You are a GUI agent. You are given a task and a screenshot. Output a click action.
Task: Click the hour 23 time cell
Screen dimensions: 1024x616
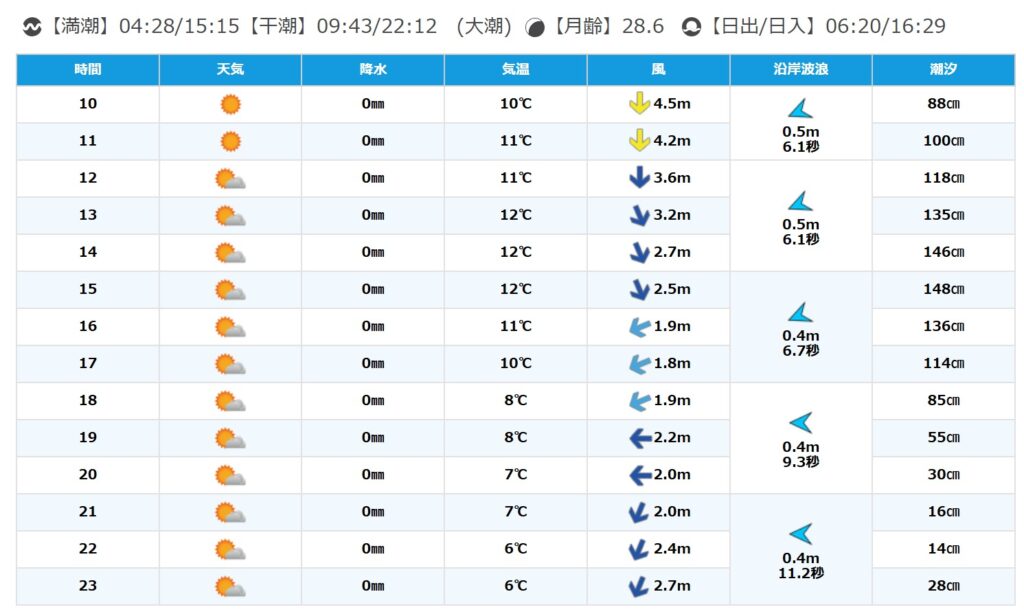pos(88,586)
